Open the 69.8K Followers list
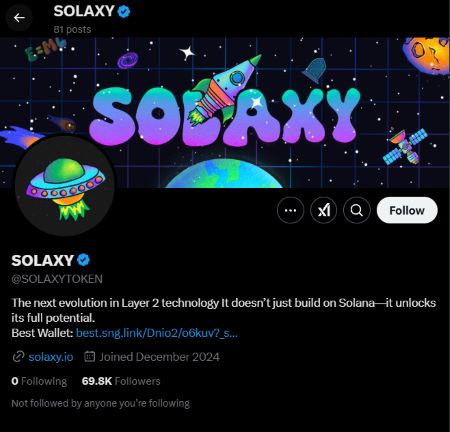The height and width of the screenshot is (432, 450). (x=121, y=381)
